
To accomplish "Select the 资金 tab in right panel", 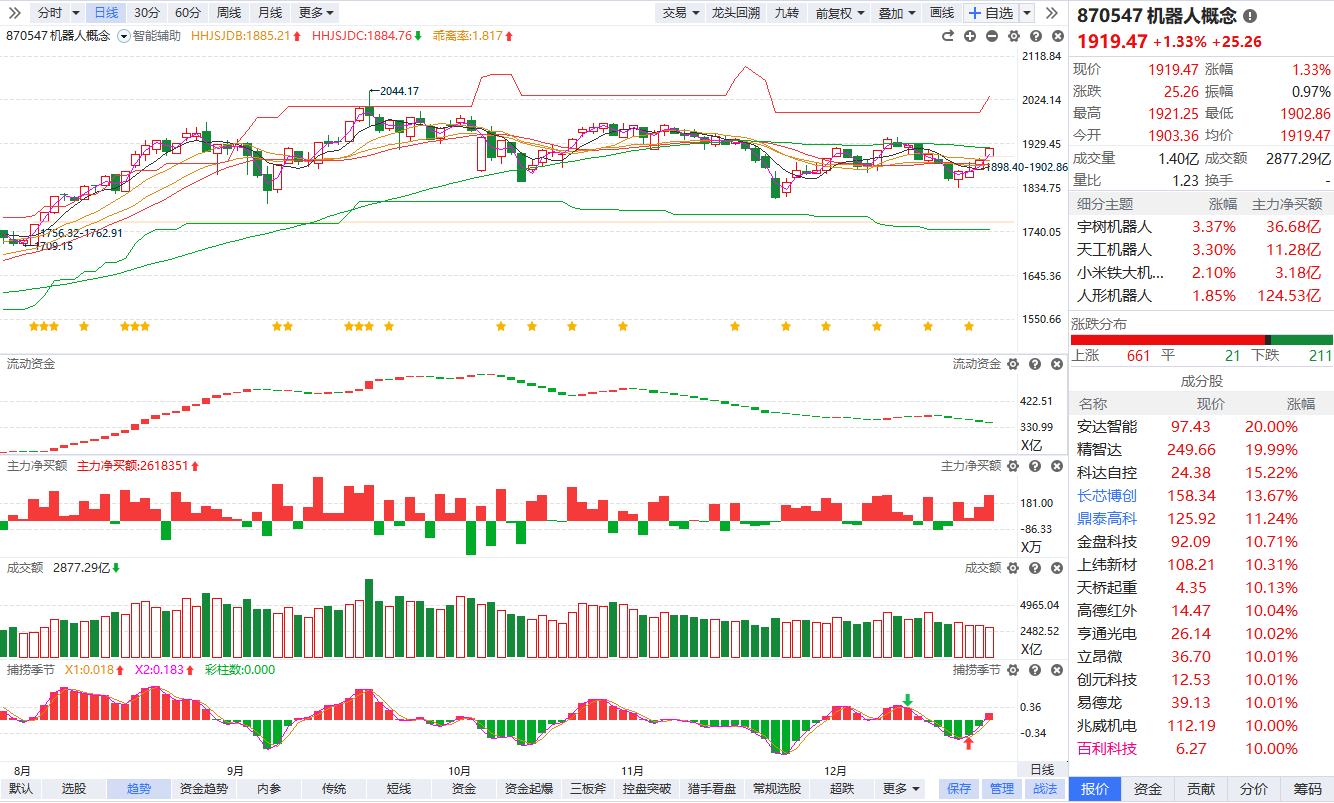I will pos(1147,789).
